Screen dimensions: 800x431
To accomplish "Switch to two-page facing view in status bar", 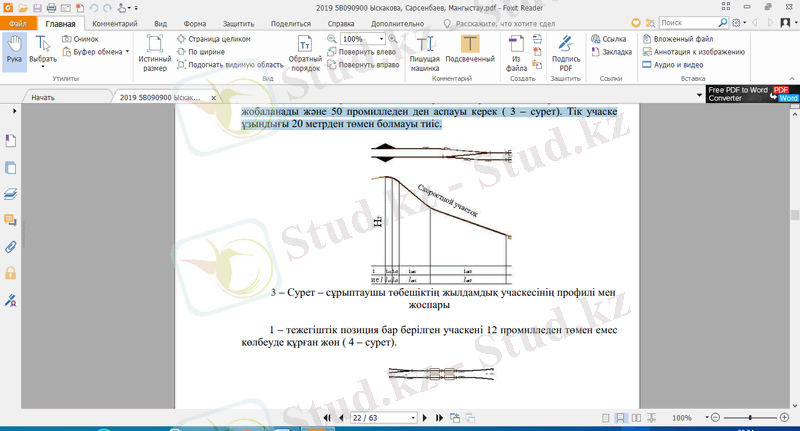I will click(634, 417).
